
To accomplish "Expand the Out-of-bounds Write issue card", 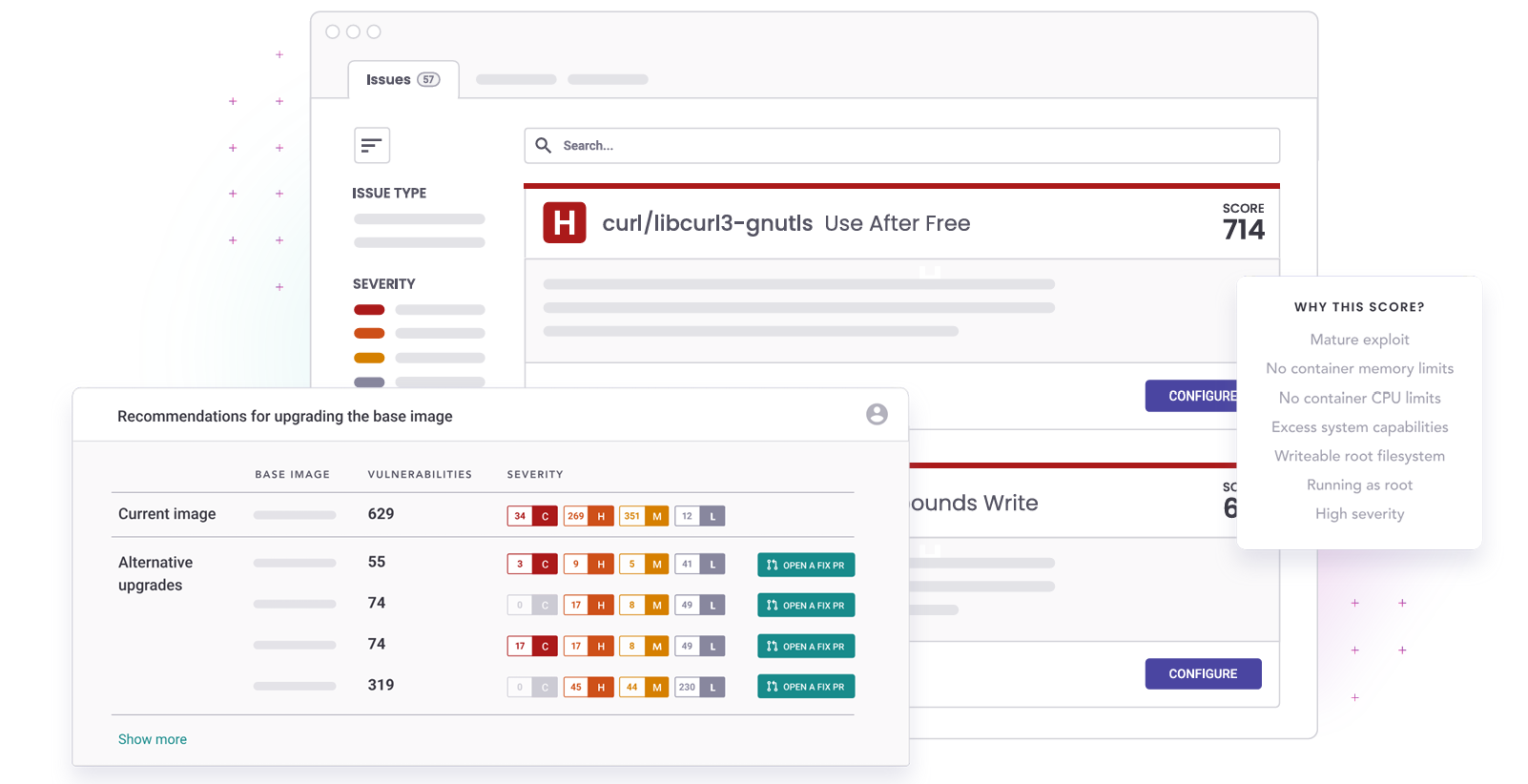I will (973, 503).
